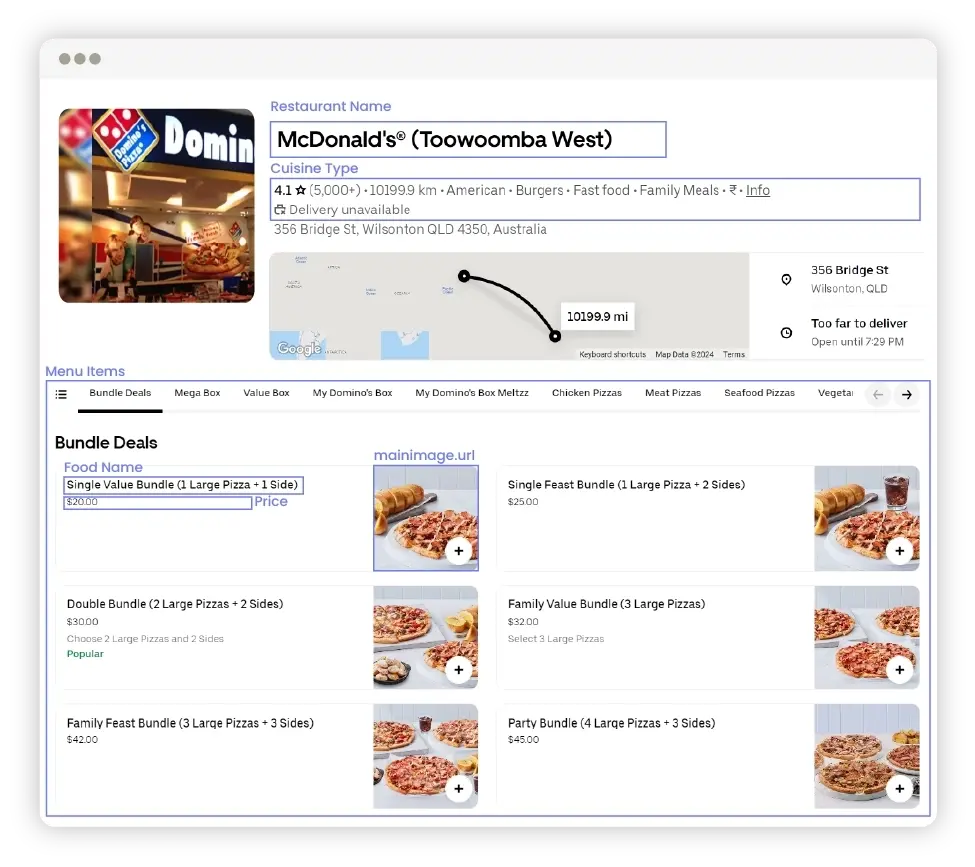This screenshot has width=975, height=867.
Task: Click the star rating icon next to 4.1
Action: 300,190
